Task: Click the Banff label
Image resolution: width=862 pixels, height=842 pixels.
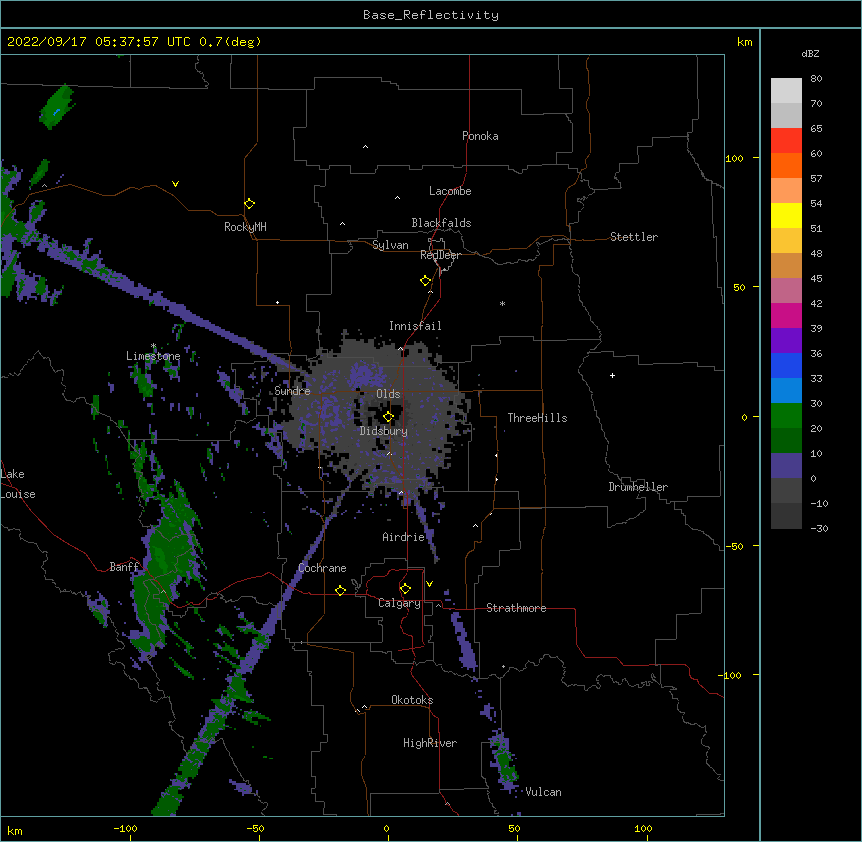Action: pos(124,567)
